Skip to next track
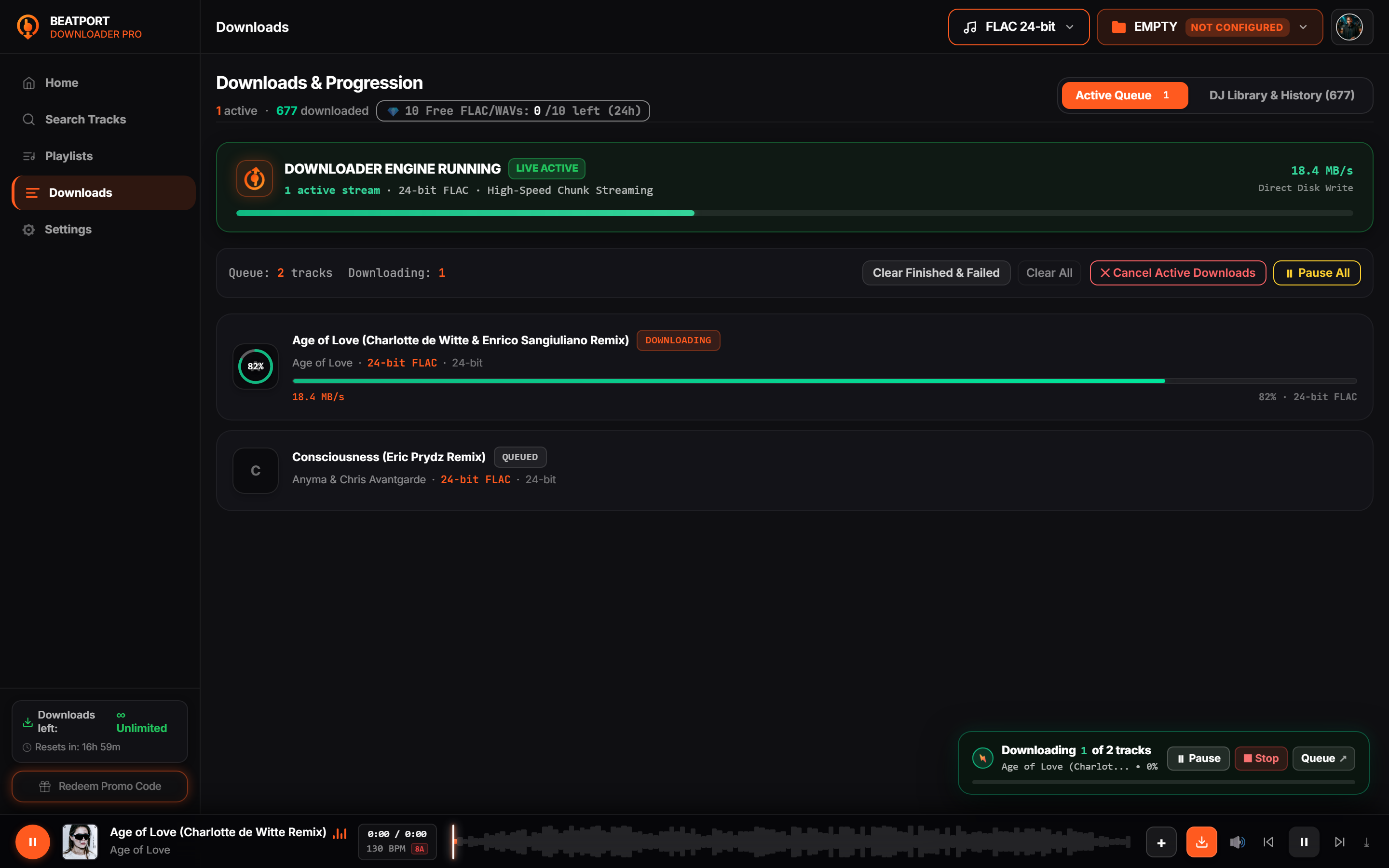The image size is (1389, 868). coord(1340,842)
